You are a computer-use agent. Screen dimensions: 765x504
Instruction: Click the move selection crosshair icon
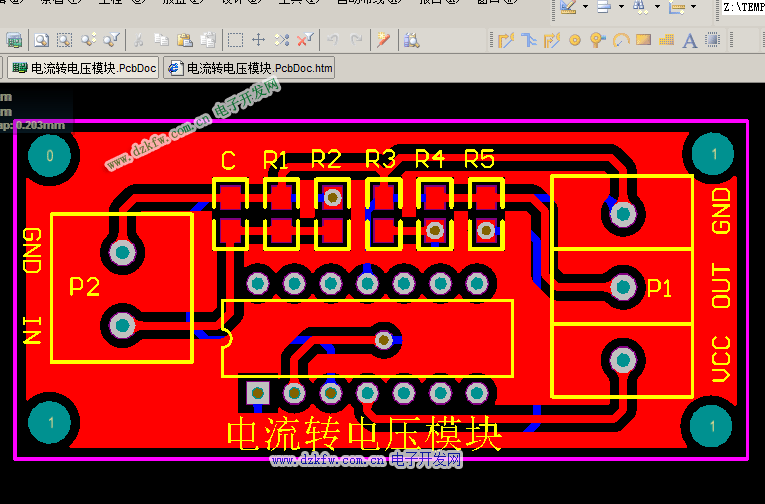[258, 40]
